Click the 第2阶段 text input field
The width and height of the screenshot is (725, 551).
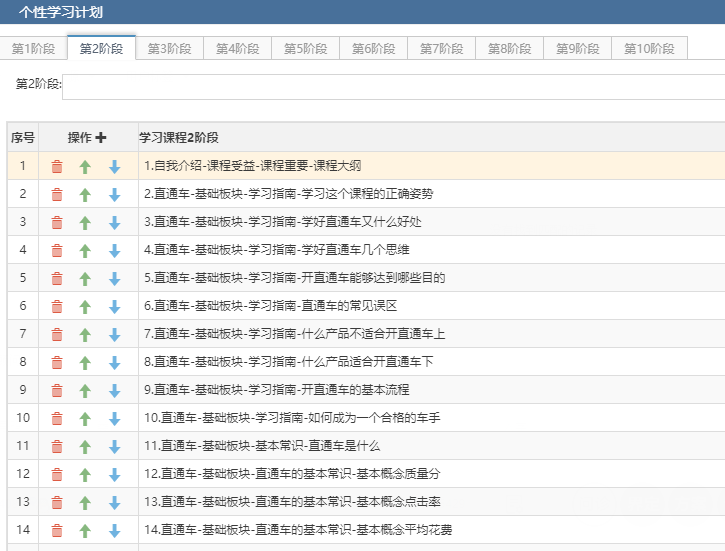click(x=393, y=86)
